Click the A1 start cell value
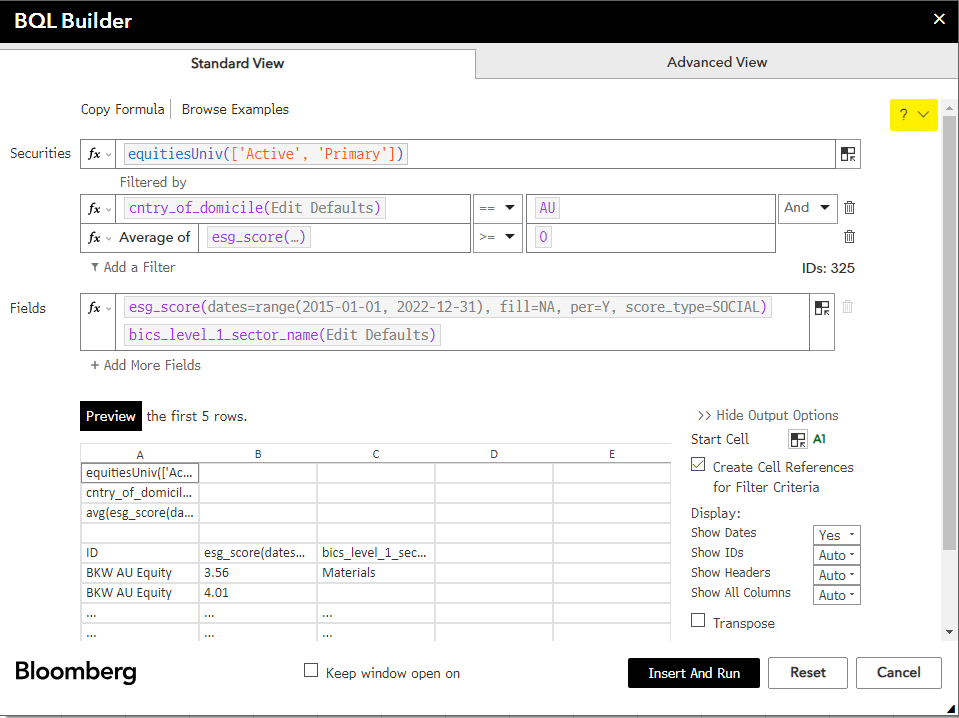This screenshot has width=959, height=718. [x=819, y=439]
